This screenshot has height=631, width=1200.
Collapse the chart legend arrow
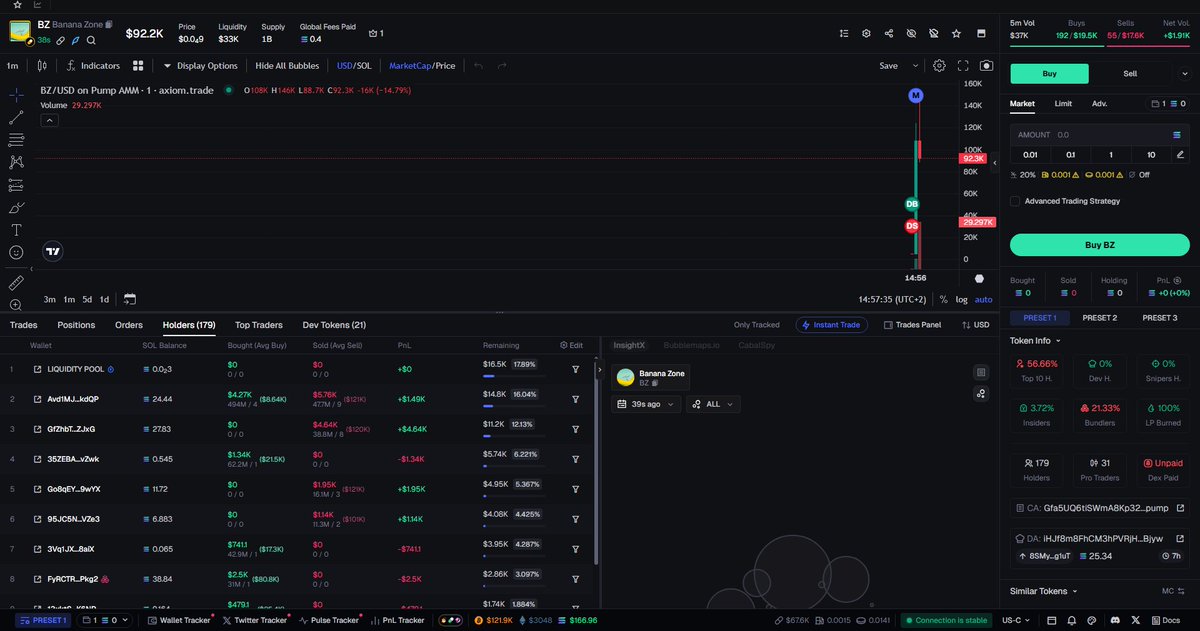pyautogui.click(x=49, y=120)
